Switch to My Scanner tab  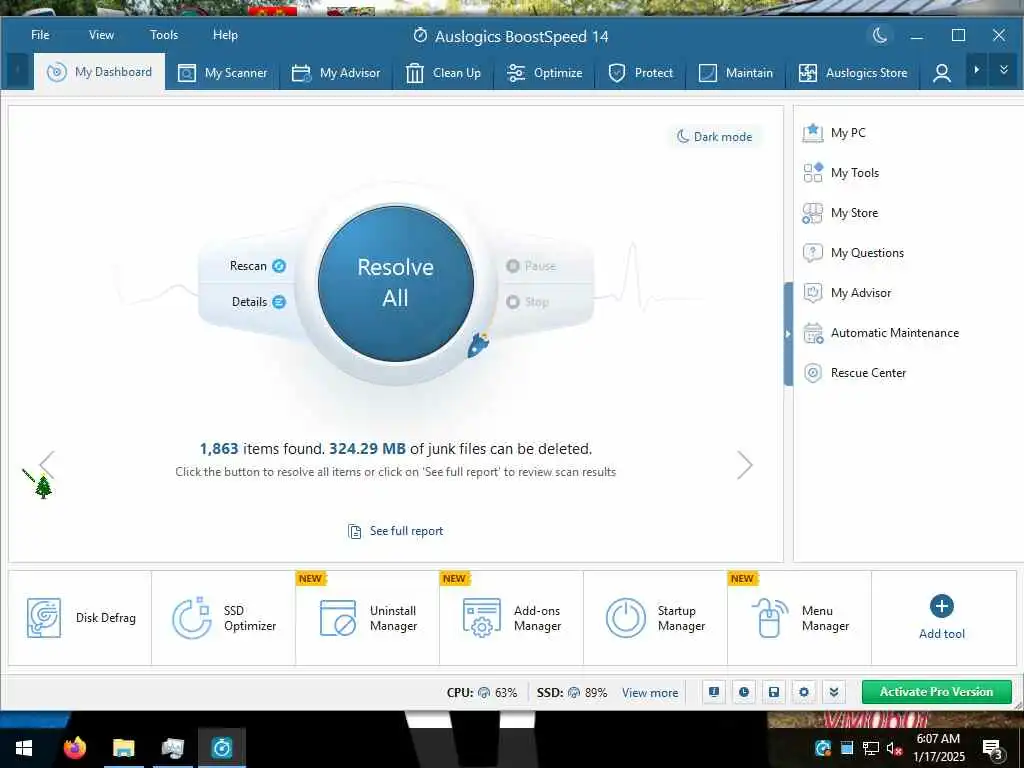[x=223, y=72]
